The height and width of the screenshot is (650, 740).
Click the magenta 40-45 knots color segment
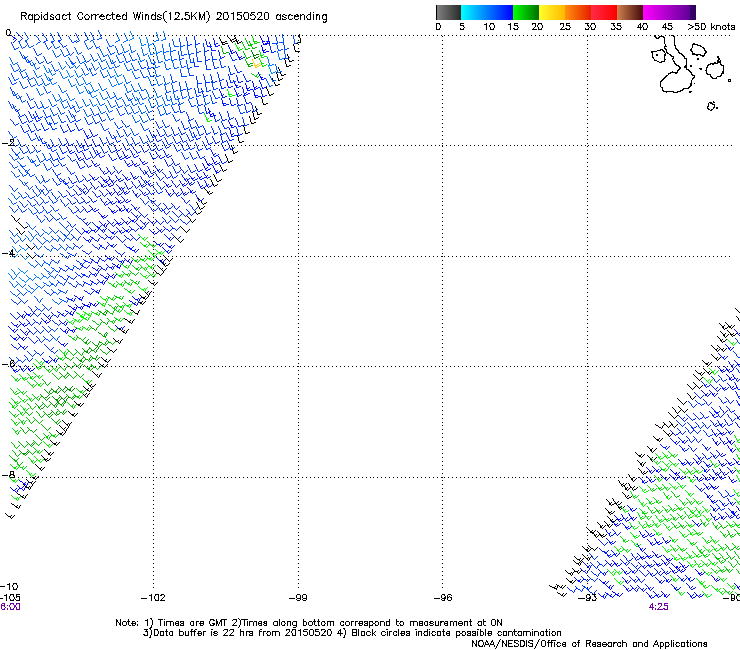tap(656, 12)
